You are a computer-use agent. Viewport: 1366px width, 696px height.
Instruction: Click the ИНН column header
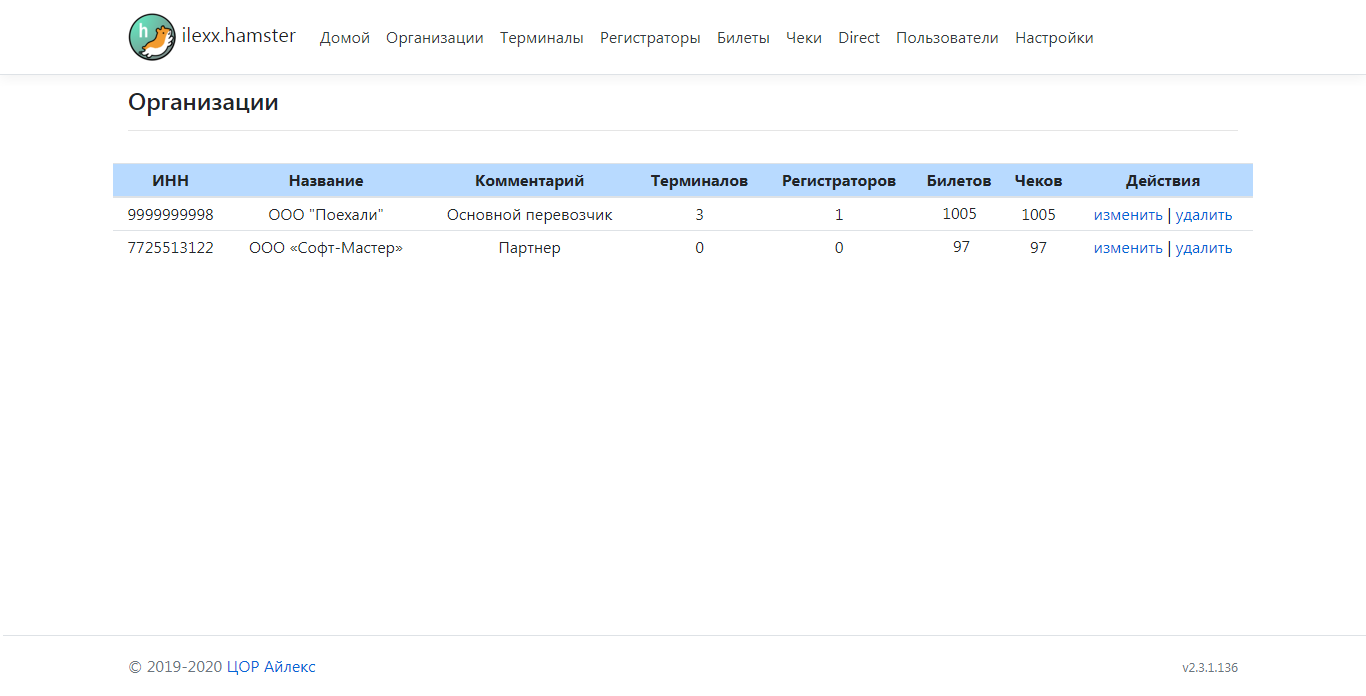[170, 181]
